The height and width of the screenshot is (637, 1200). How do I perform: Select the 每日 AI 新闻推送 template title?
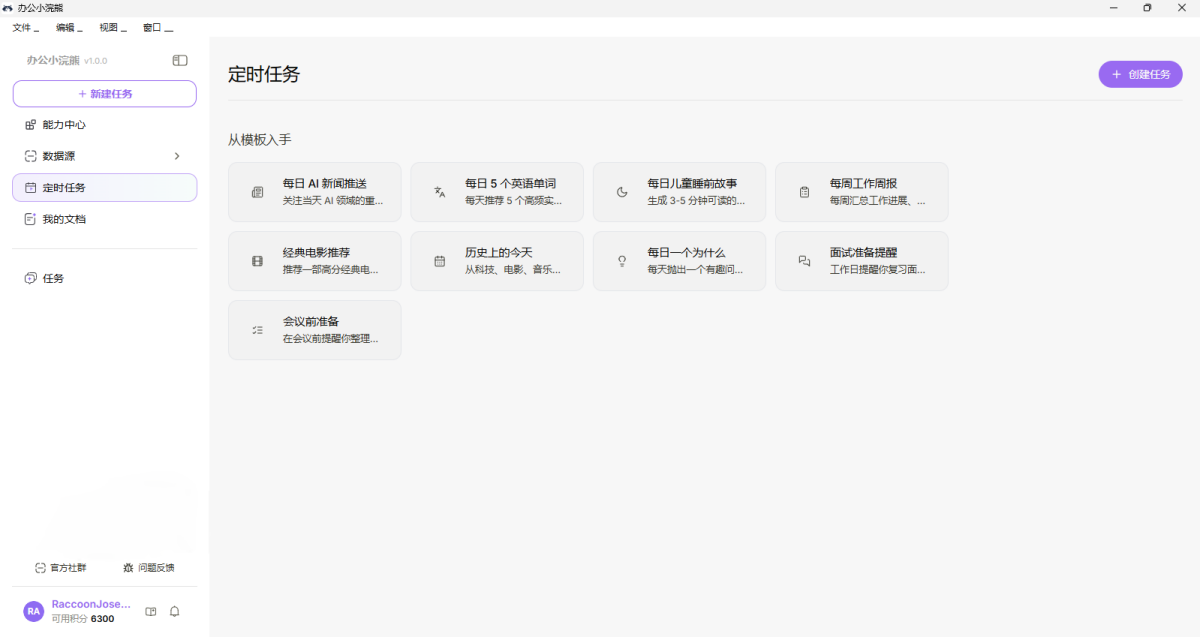point(325,184)
